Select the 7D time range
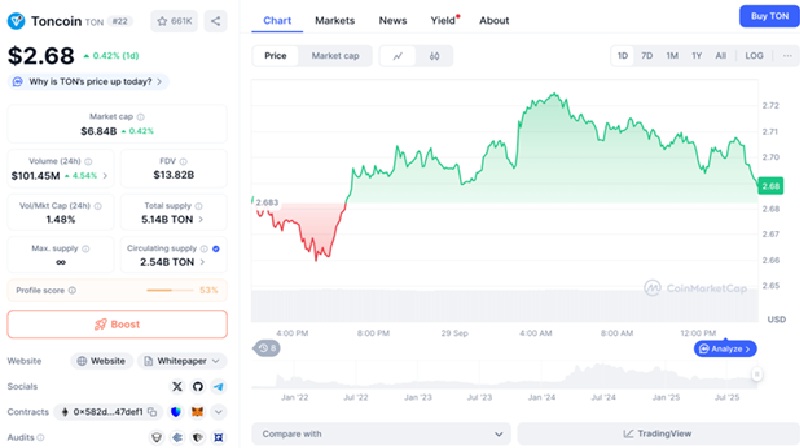 pyautogui.click(x=647, y=56)
